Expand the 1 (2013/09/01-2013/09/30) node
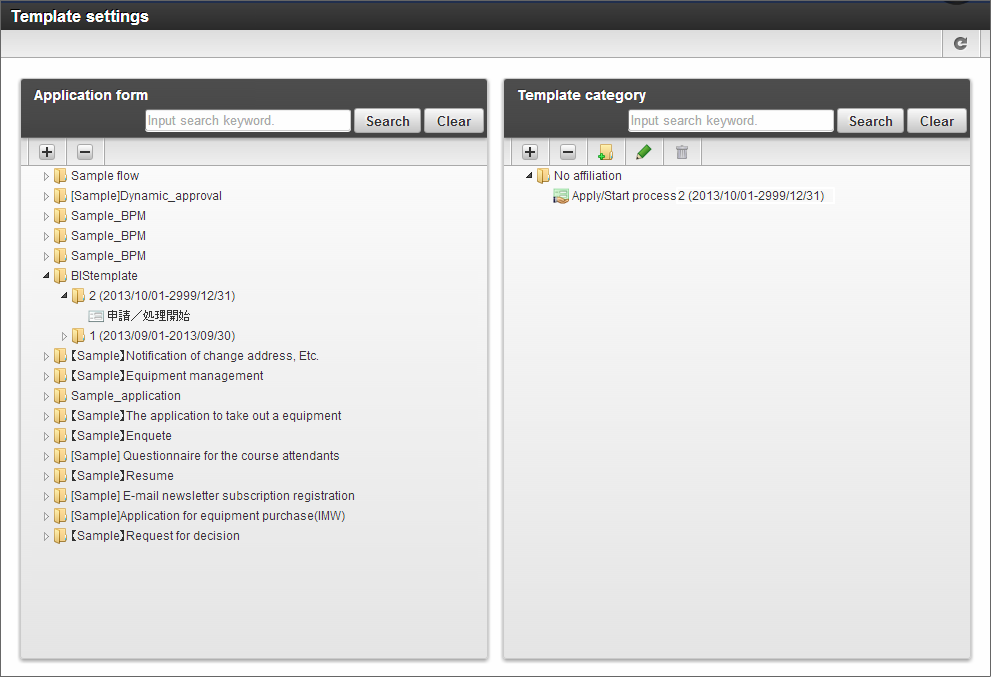The image size is (991, 677). click(64, 336)
